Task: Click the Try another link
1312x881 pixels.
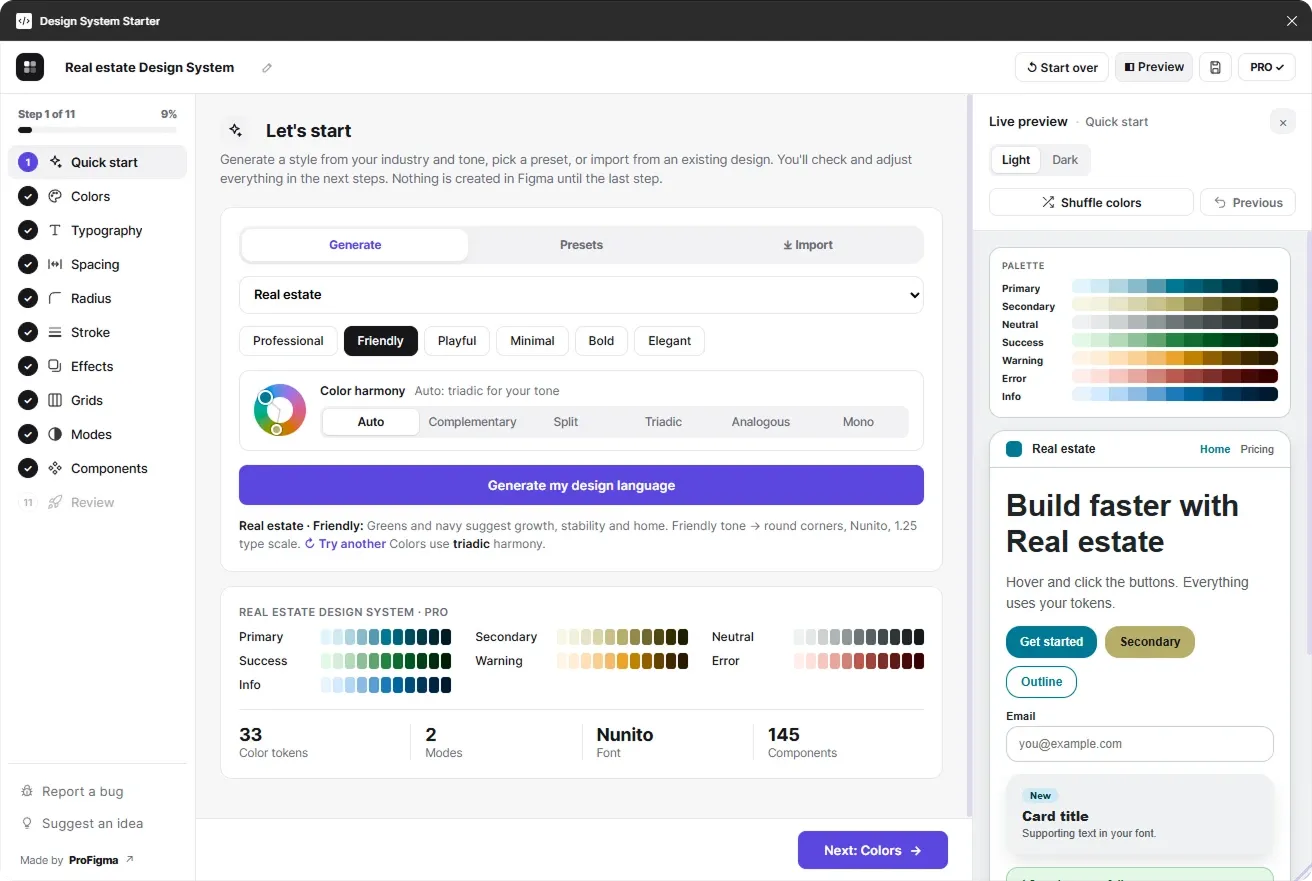Action: click(x=345, y=544)
